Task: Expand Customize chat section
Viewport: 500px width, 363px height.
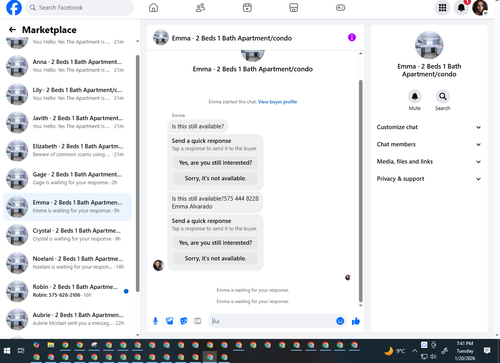Action: click(x=429, y=127)
